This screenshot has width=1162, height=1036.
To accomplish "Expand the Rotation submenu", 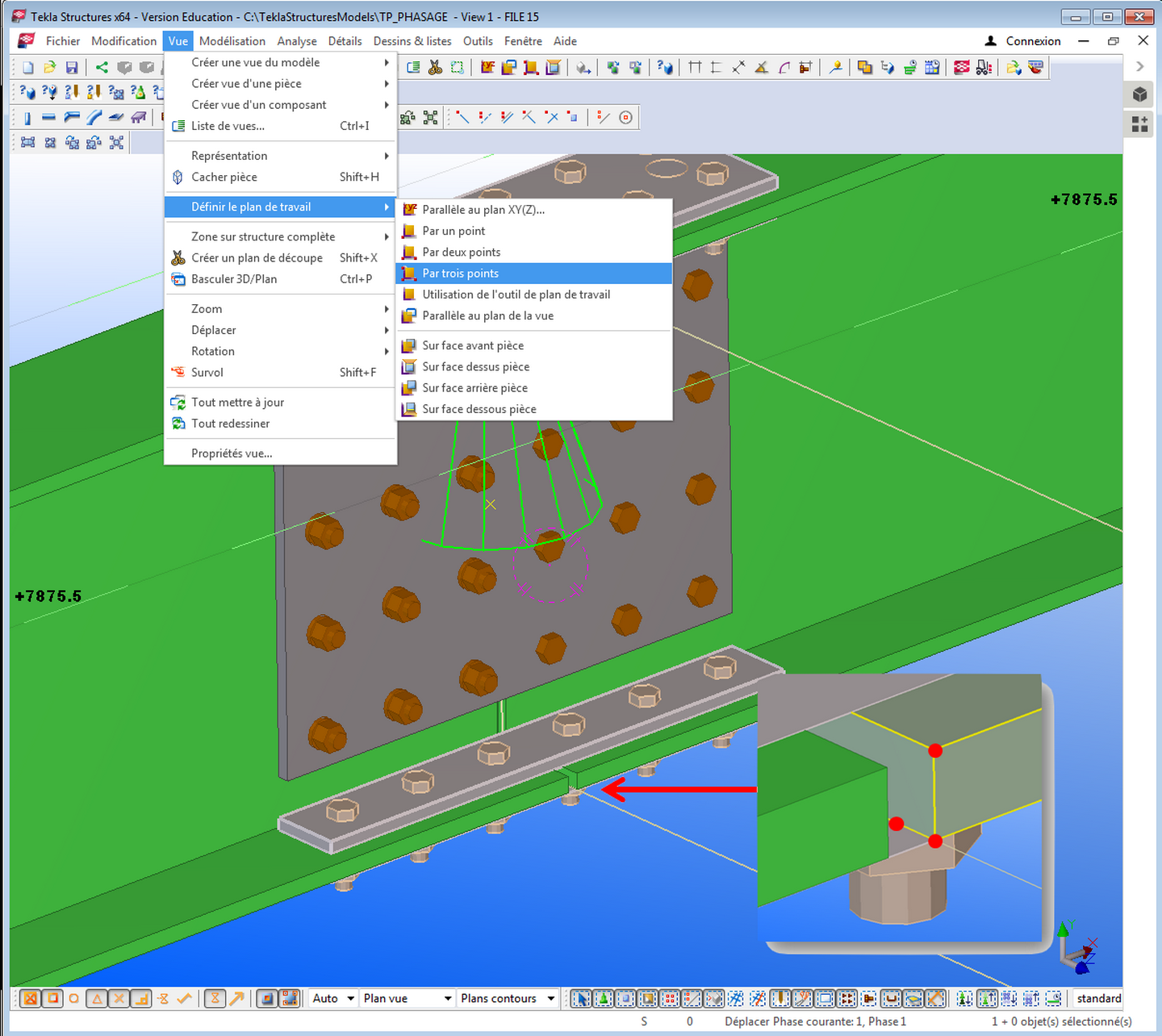I will [281, 351].
